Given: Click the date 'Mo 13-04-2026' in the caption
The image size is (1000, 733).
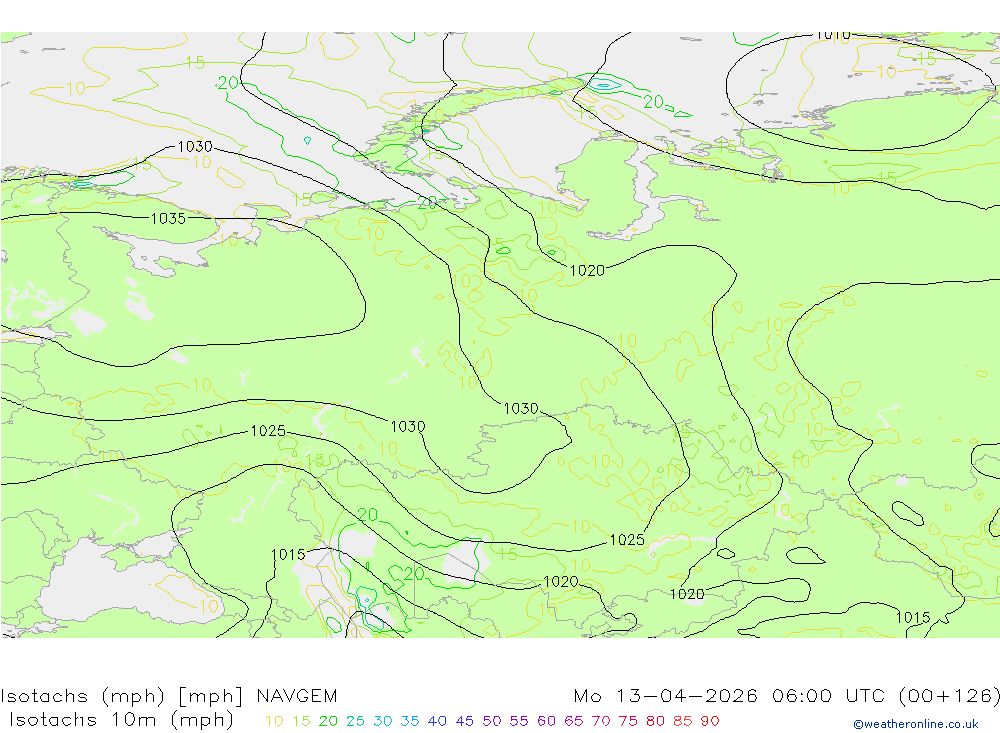Looking at the screenshot, I should (665, 695).
